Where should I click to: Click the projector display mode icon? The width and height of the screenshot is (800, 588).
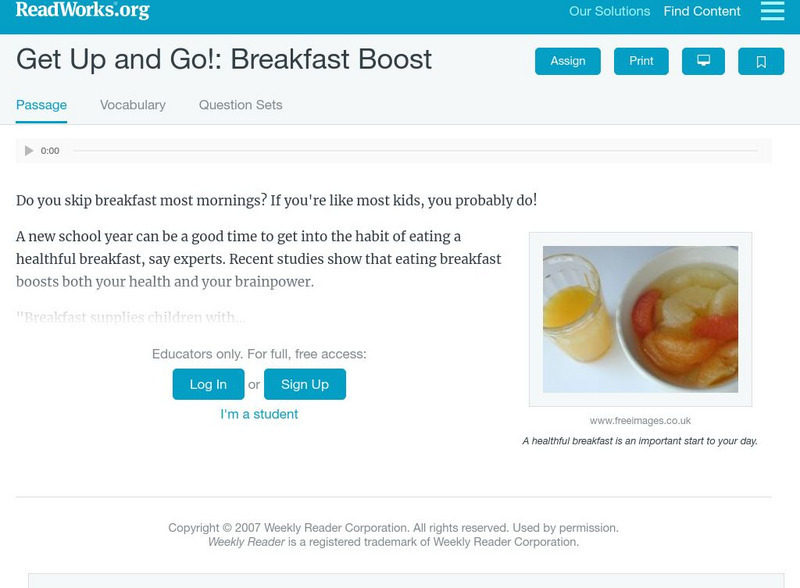tap(703, 62)
